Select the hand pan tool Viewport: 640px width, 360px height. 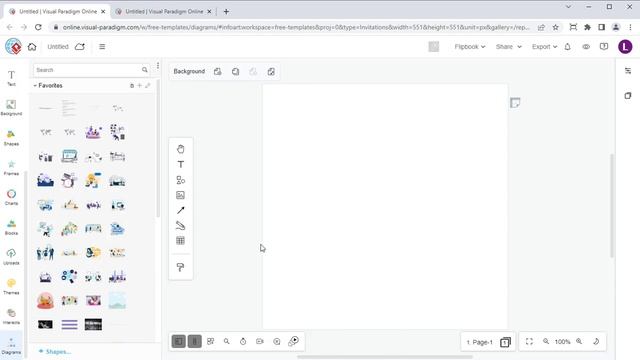(180, 149)
